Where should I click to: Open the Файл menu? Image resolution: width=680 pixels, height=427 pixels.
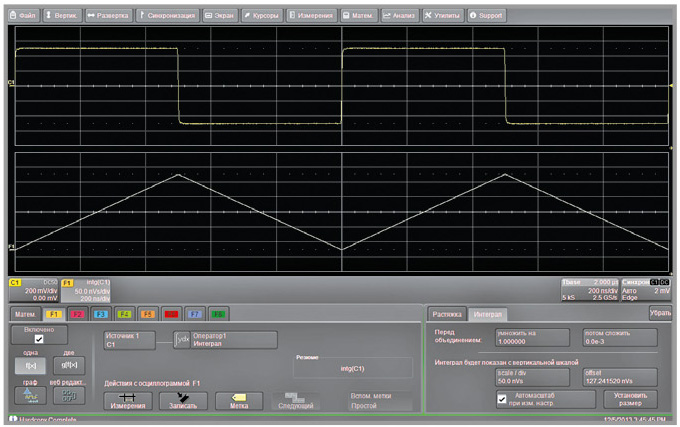(26, 16)
